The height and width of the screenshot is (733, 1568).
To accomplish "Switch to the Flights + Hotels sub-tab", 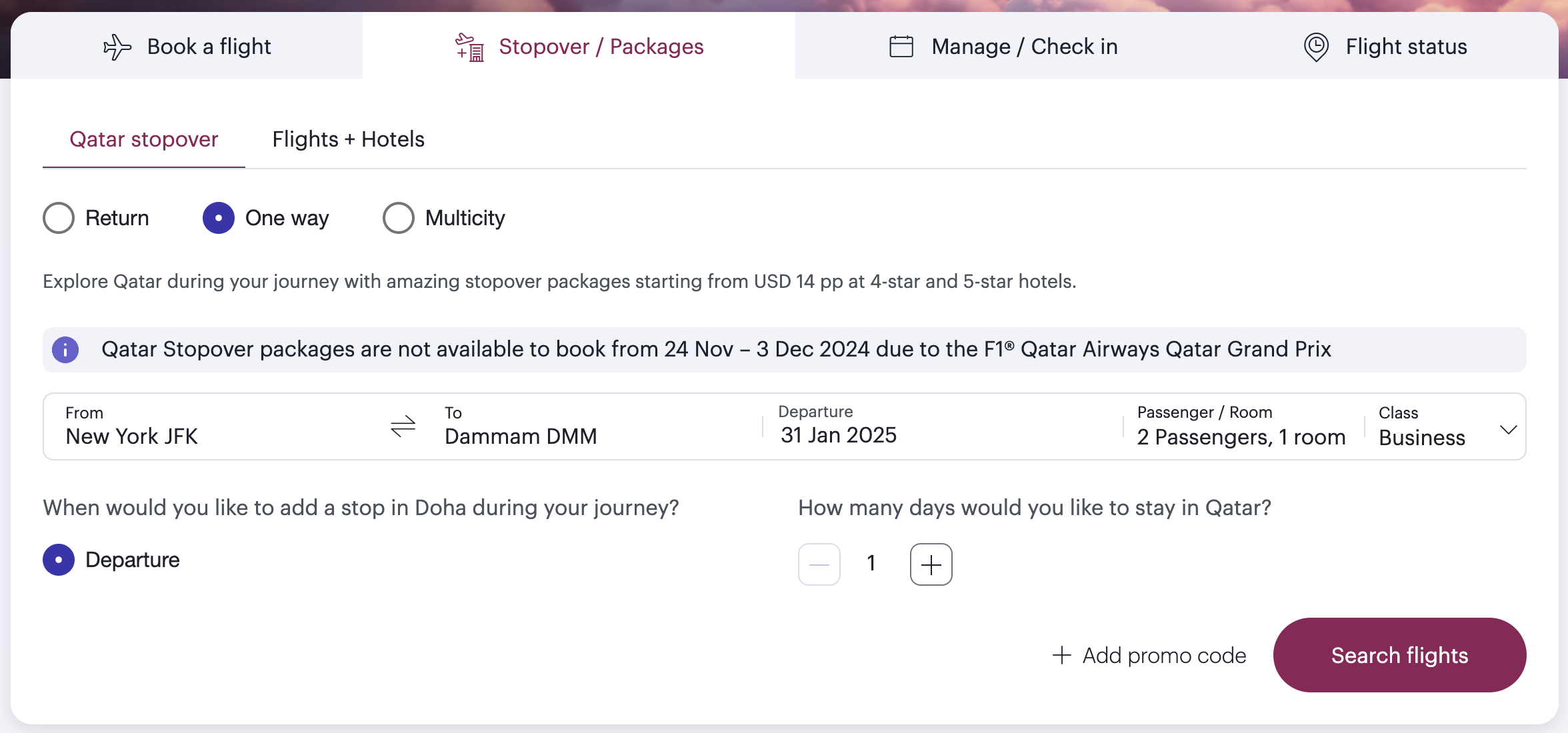I will point(348,139).
